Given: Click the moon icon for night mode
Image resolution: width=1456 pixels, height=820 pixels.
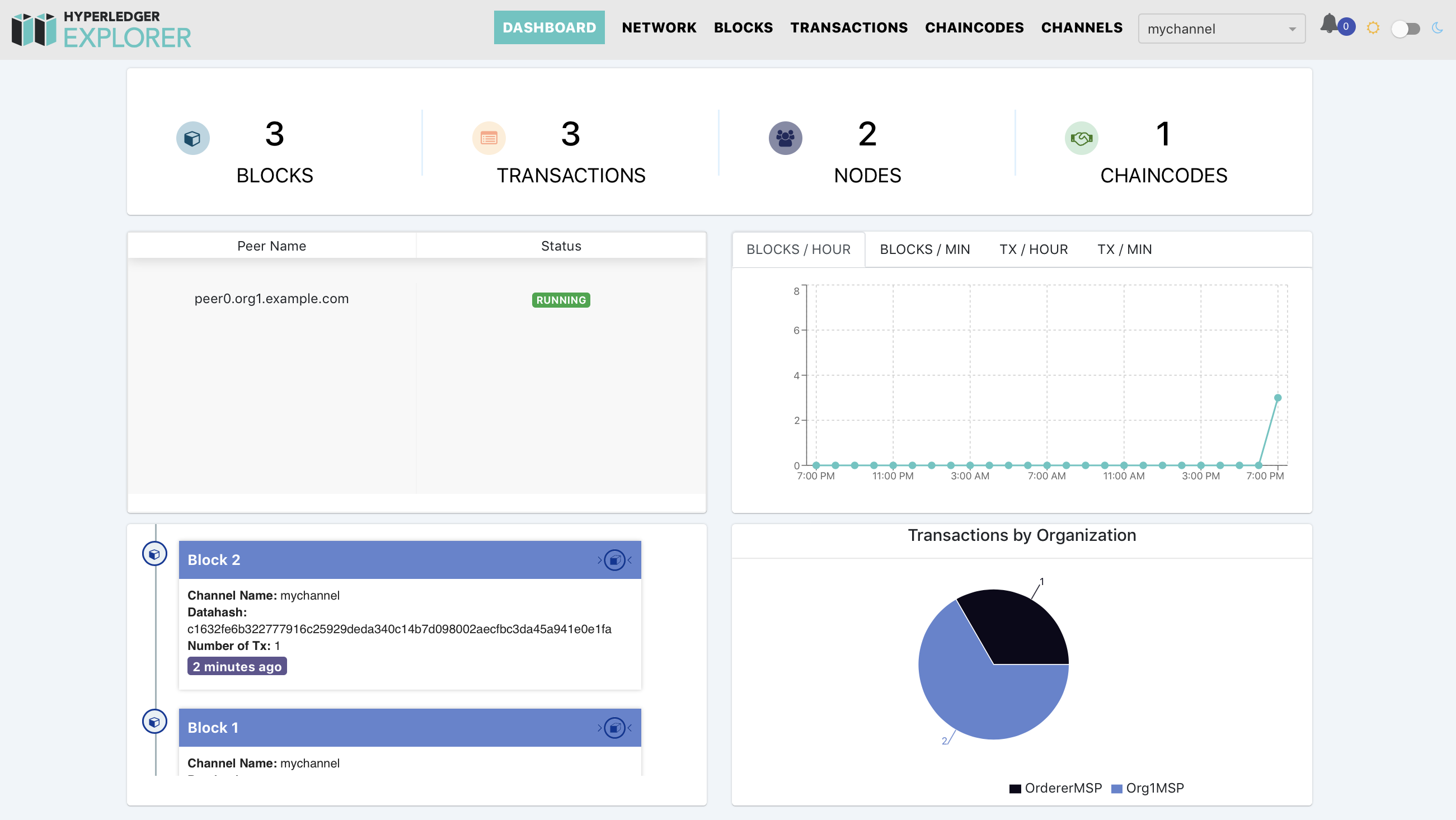Looking at the screenshot, I should pos(1438,27).
